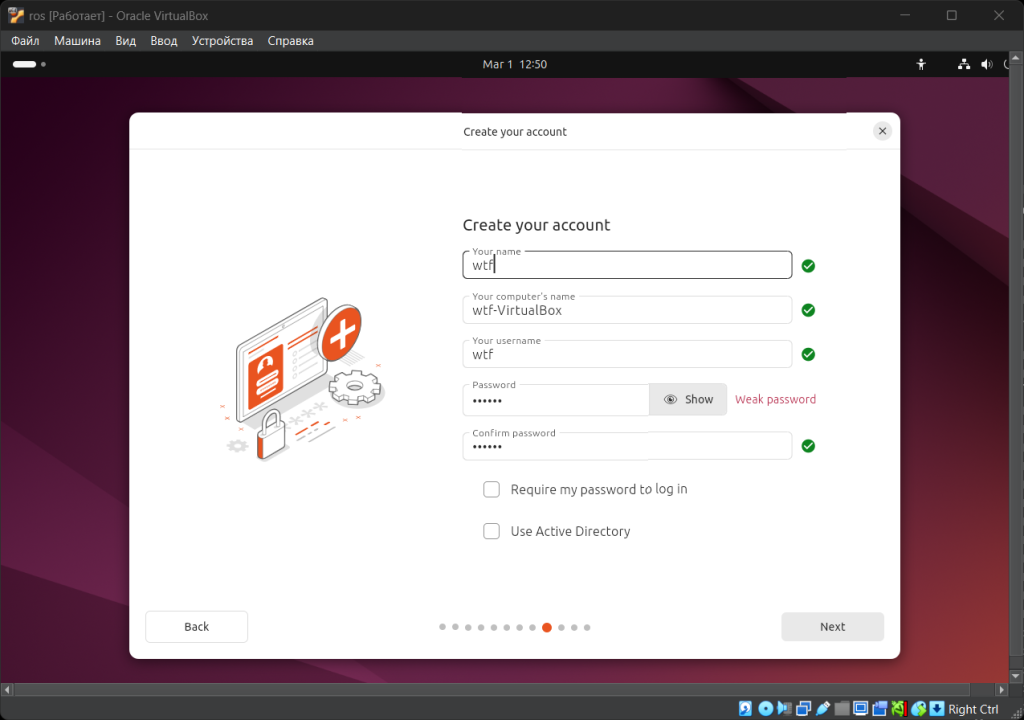Focus the Password field

tap(556, 400)
